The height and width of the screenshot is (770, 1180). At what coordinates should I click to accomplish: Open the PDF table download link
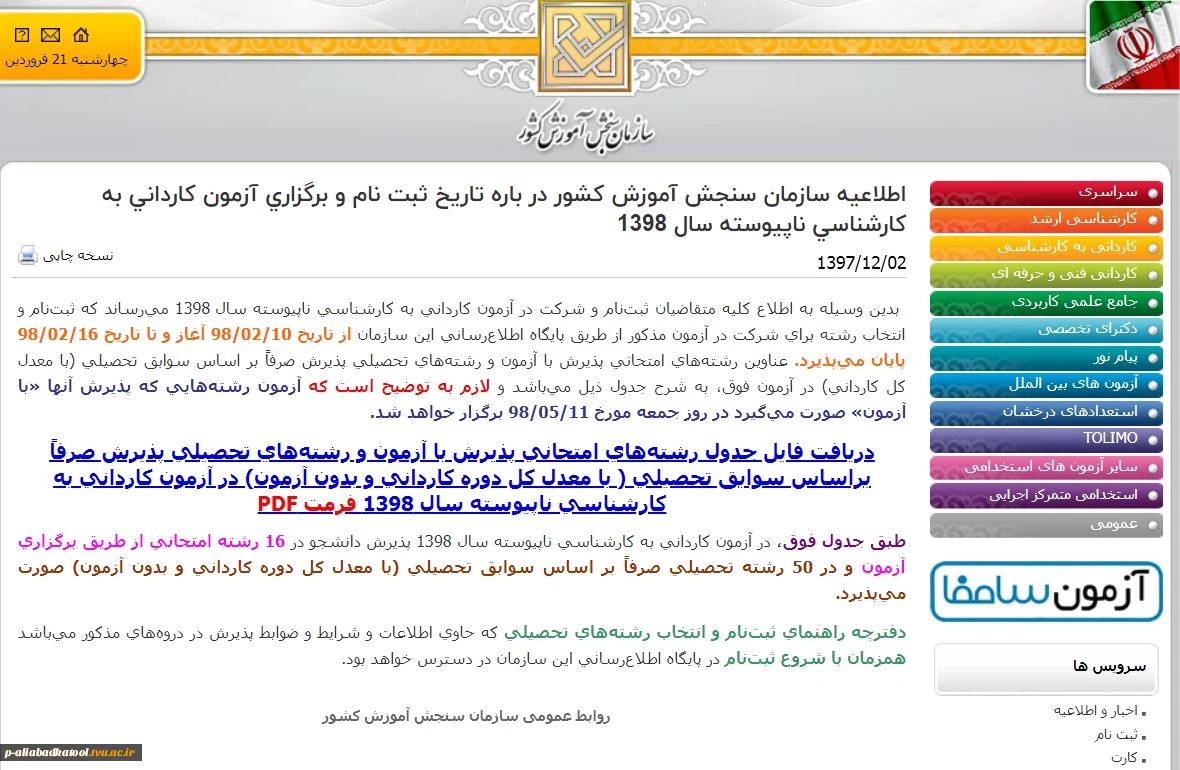[462, 477]
